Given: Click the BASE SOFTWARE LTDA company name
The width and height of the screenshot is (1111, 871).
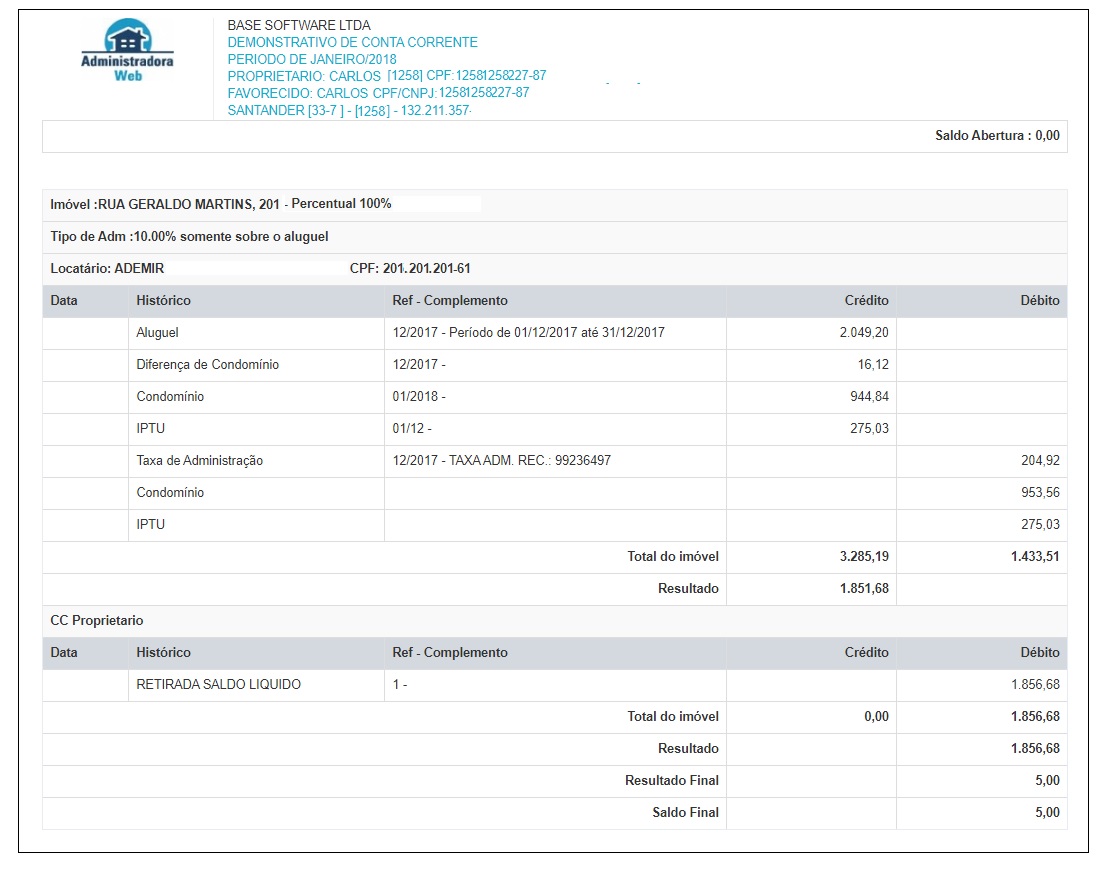Looking at the screenshot, I should click(x=298, y=25).
